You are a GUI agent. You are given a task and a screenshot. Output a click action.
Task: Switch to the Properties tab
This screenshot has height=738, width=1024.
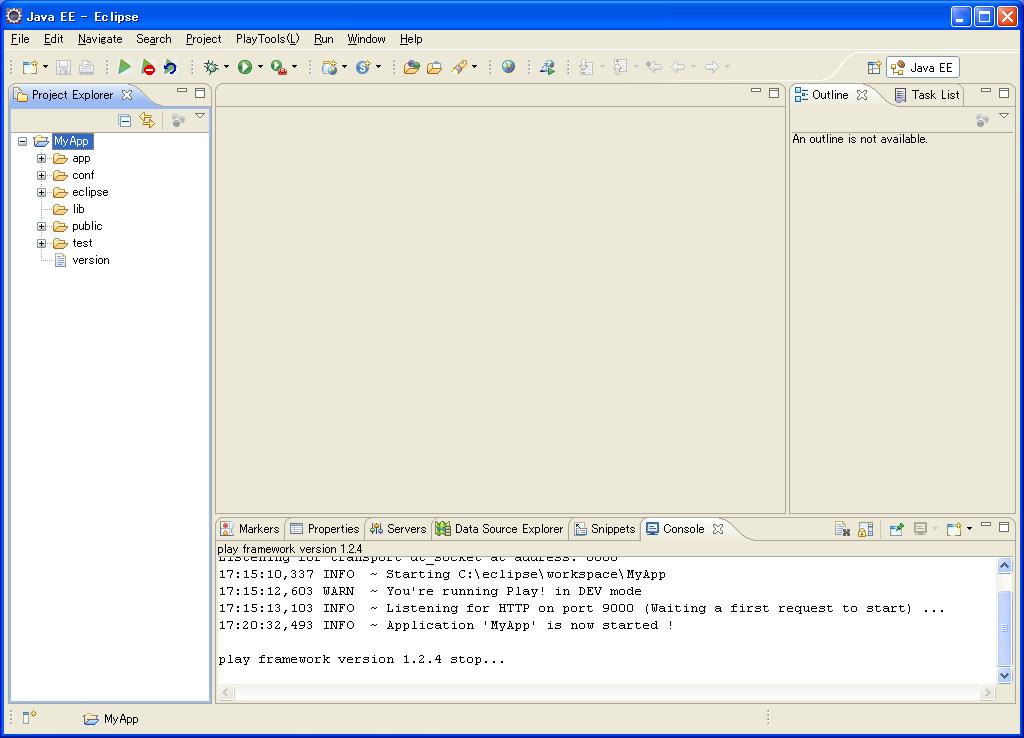point(325,529)
